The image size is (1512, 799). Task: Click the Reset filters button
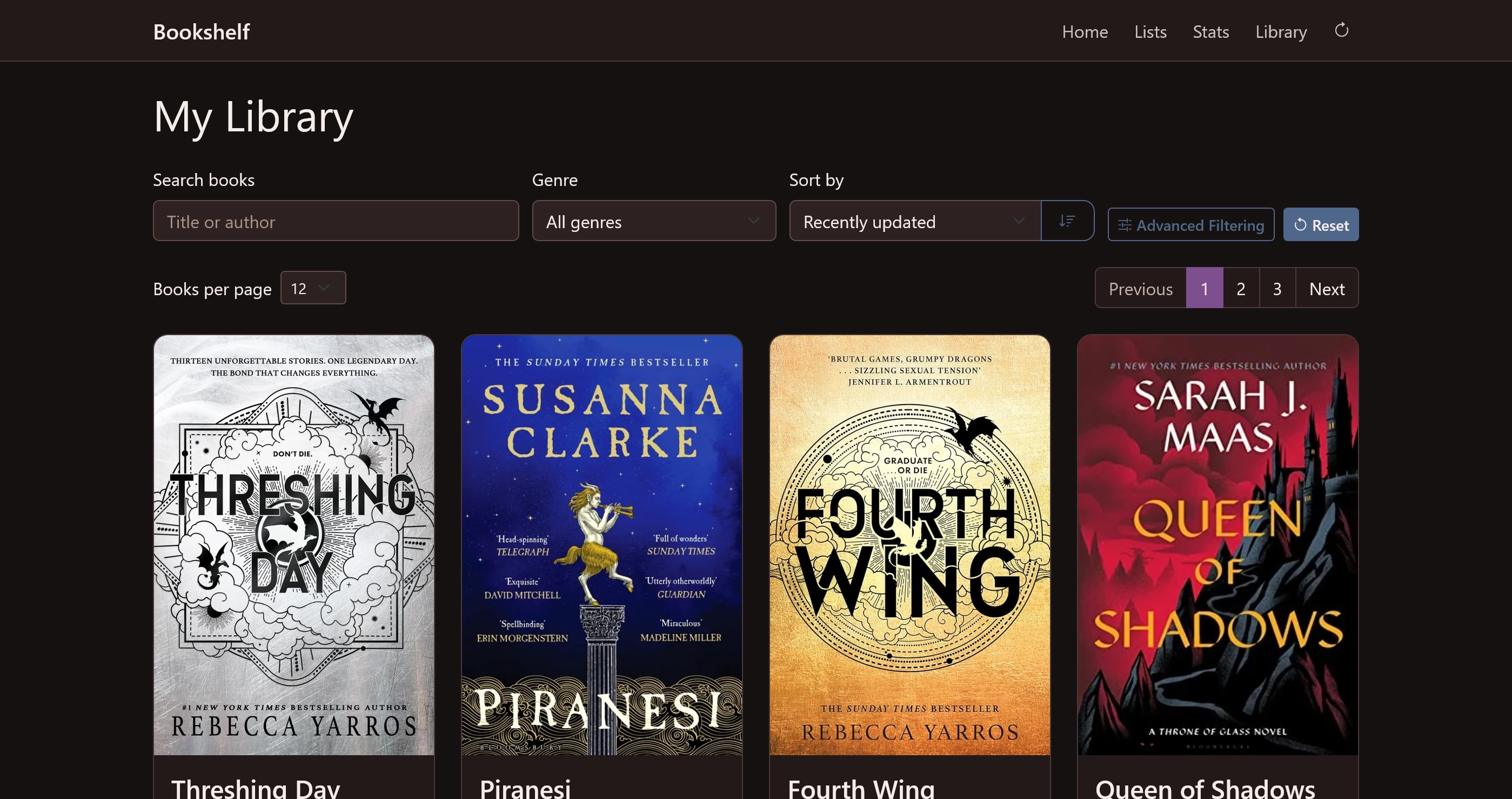(x=1321, y=224)
